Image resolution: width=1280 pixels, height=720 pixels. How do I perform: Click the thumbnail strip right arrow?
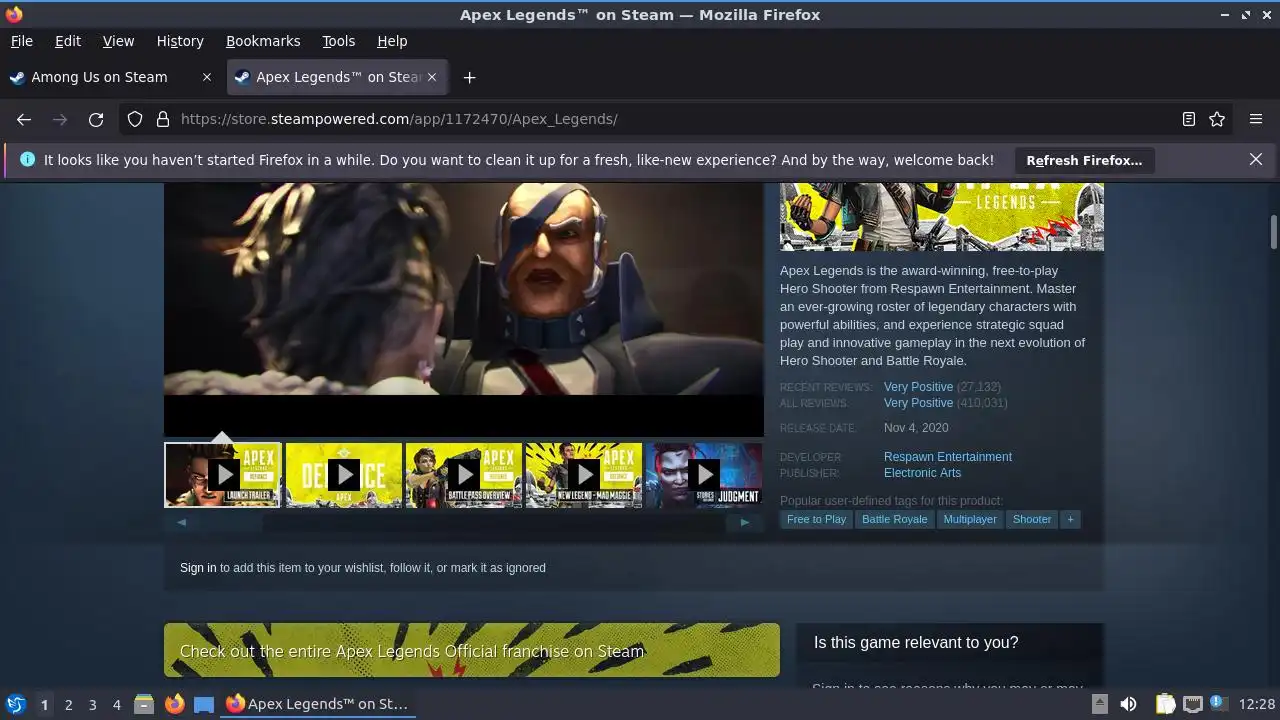(745, 522)
